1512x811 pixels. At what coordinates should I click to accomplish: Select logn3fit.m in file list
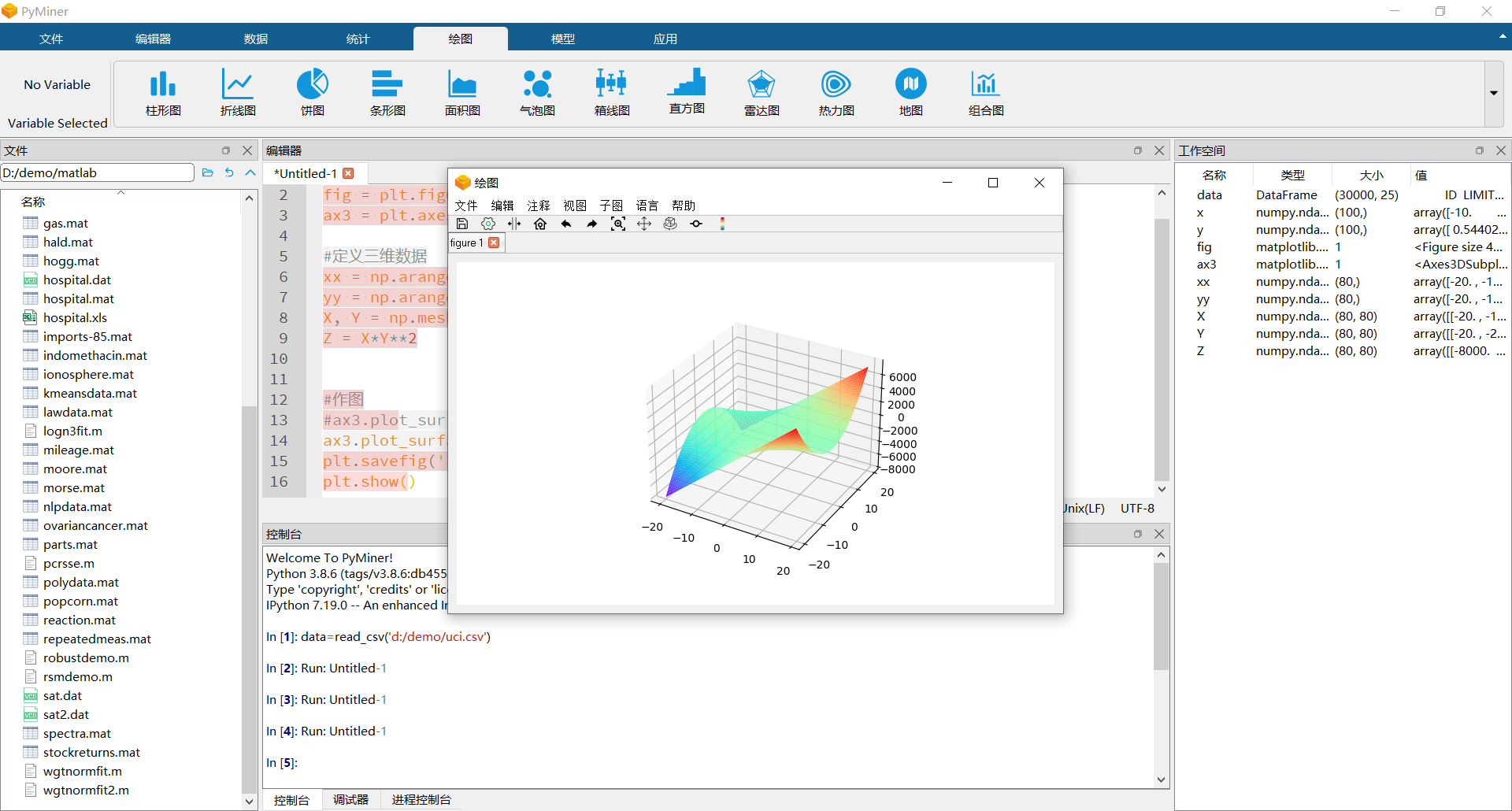(72, 431)
